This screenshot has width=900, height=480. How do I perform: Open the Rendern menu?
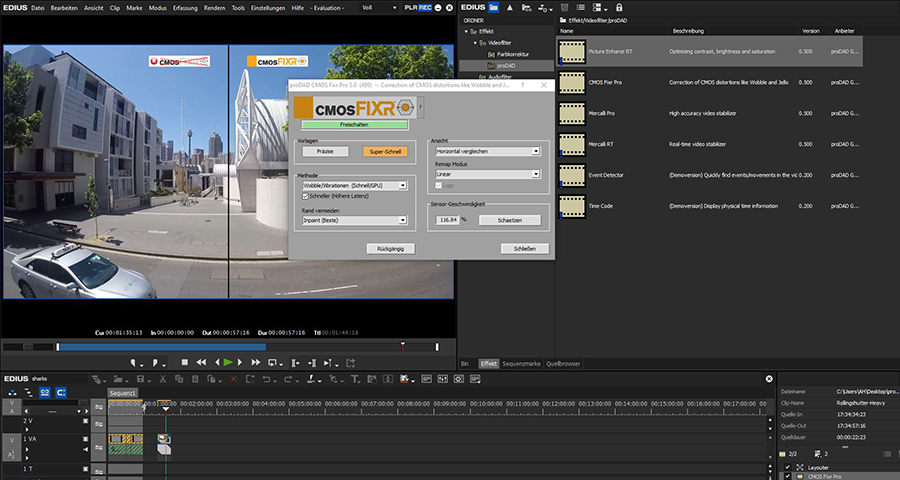(x=211, y=7)
